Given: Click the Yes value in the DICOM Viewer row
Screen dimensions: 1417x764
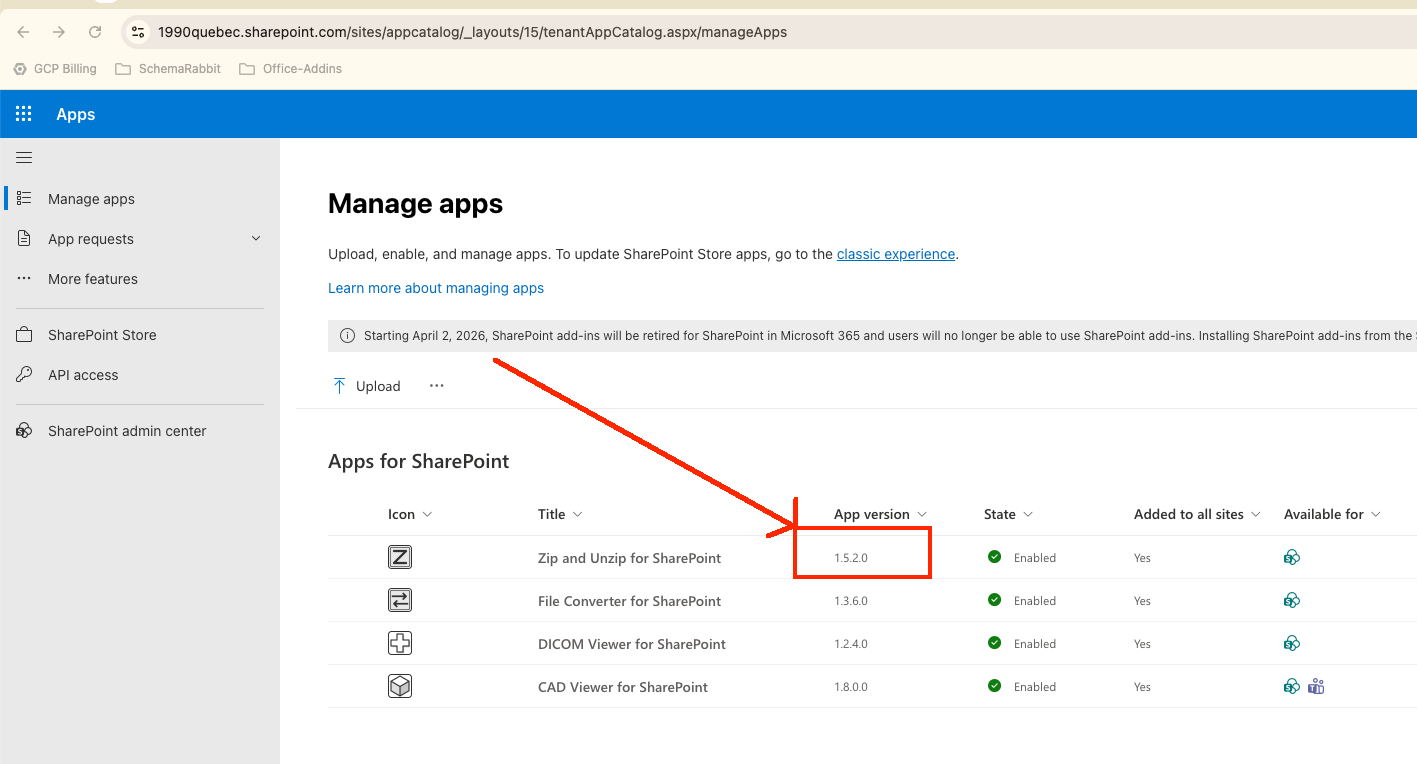Looking at the screenshot, I should tap(1142, 644).
